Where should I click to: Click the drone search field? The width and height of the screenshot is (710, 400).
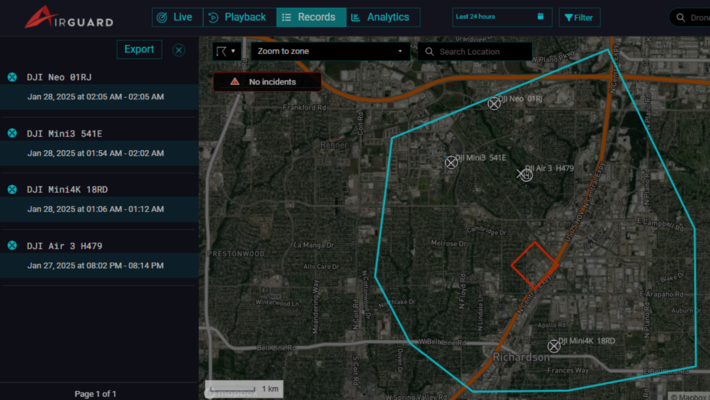[690, 18]
